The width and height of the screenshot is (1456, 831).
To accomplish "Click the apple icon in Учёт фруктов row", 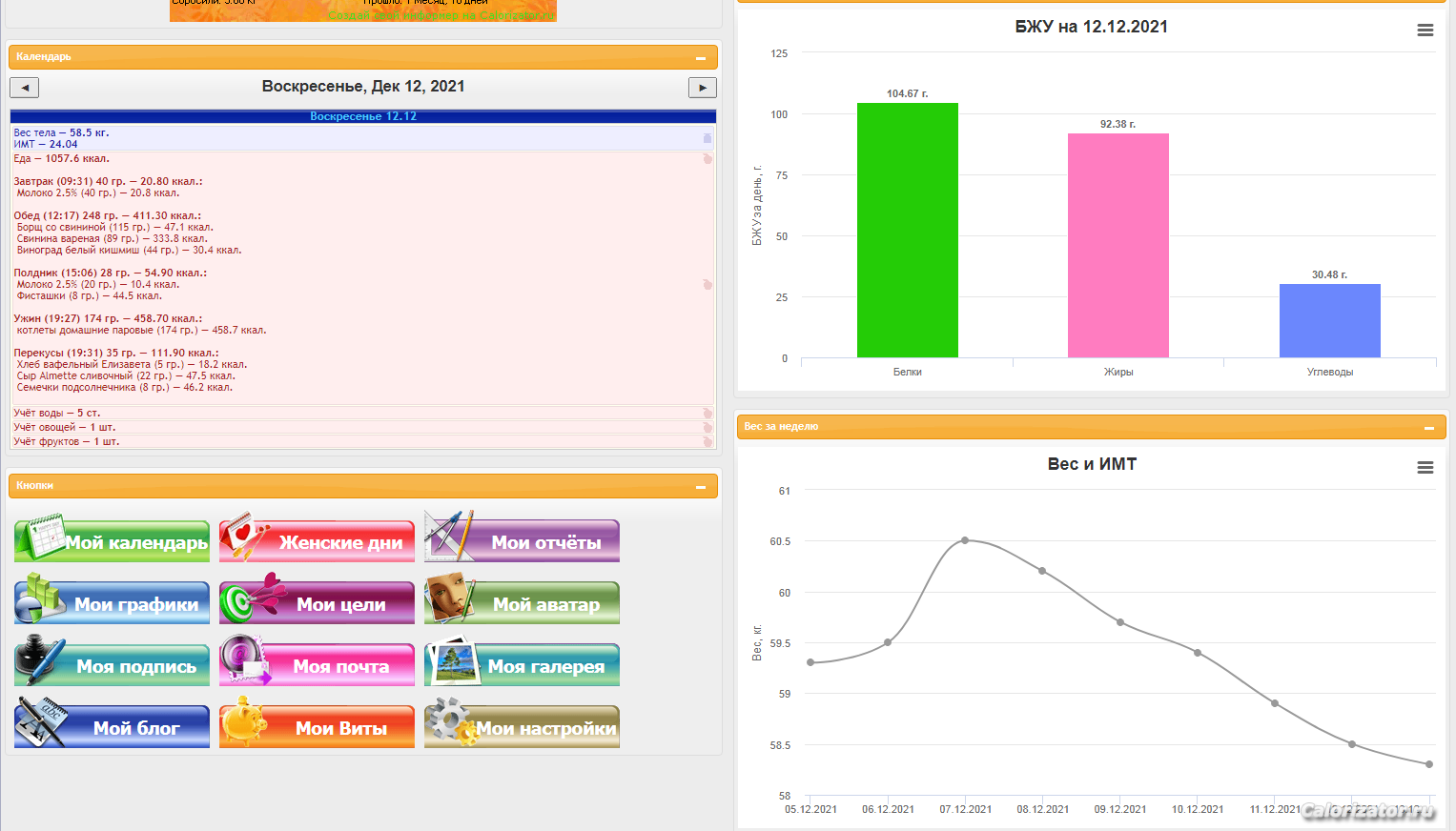I will [707, 441].
